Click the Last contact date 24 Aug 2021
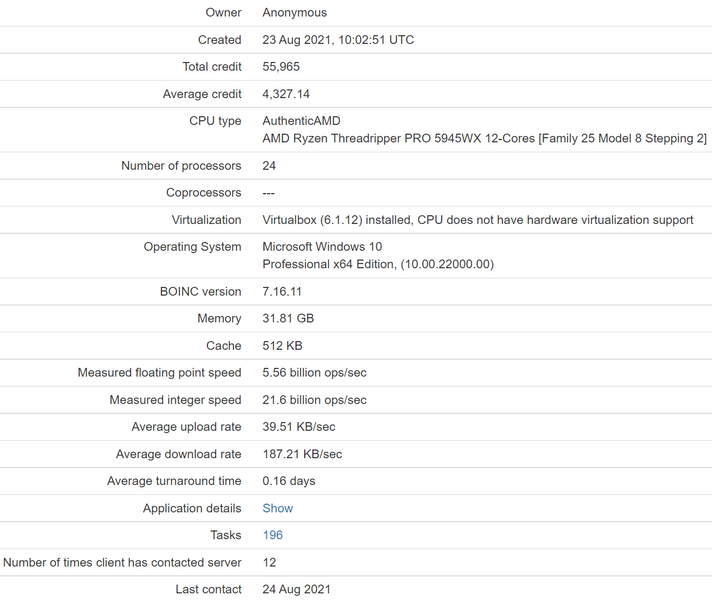The height and width of the screenshot is (600, 712). pos(296,589)
